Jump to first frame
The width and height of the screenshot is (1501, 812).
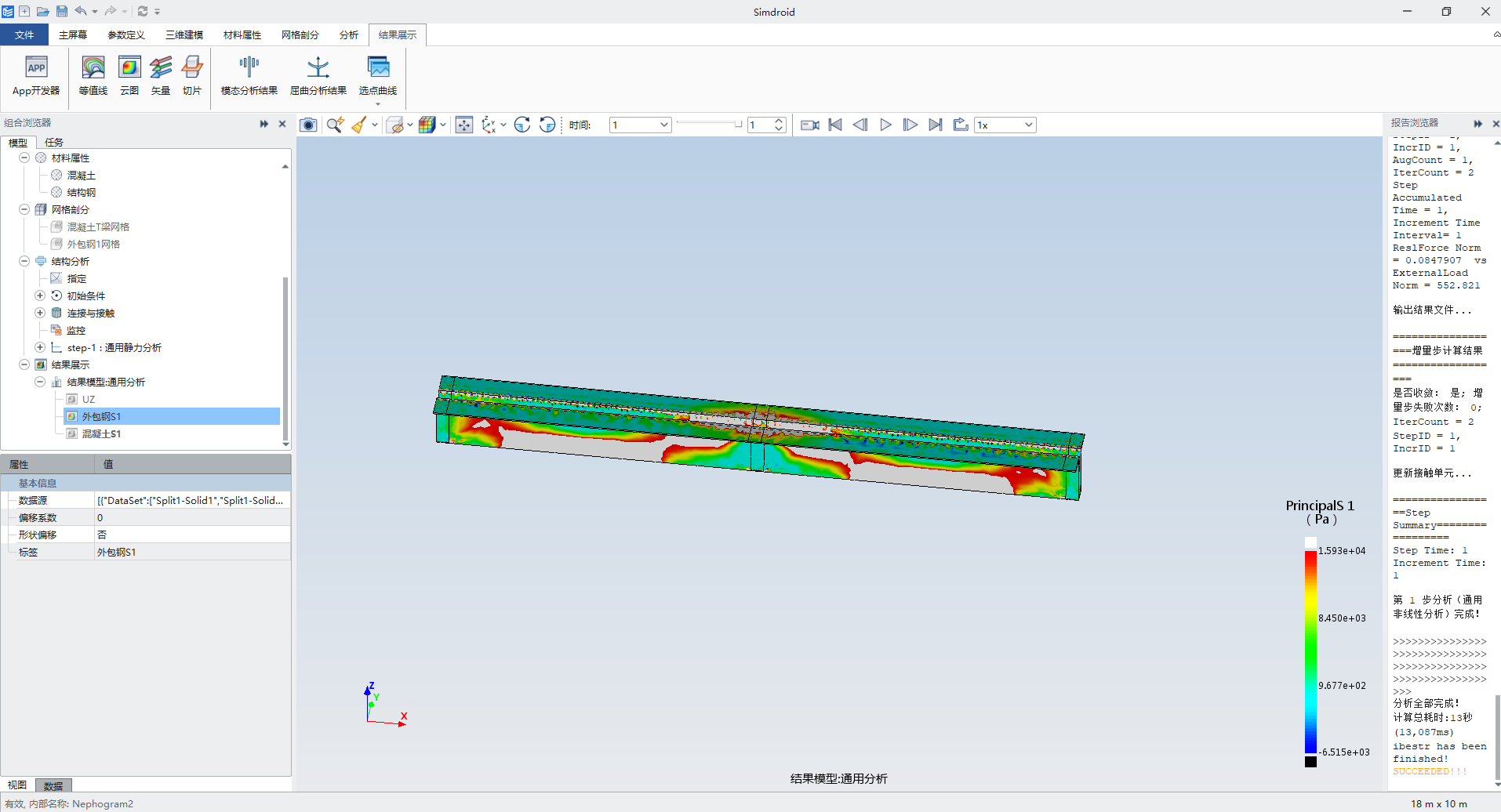[x=835, y=125]
